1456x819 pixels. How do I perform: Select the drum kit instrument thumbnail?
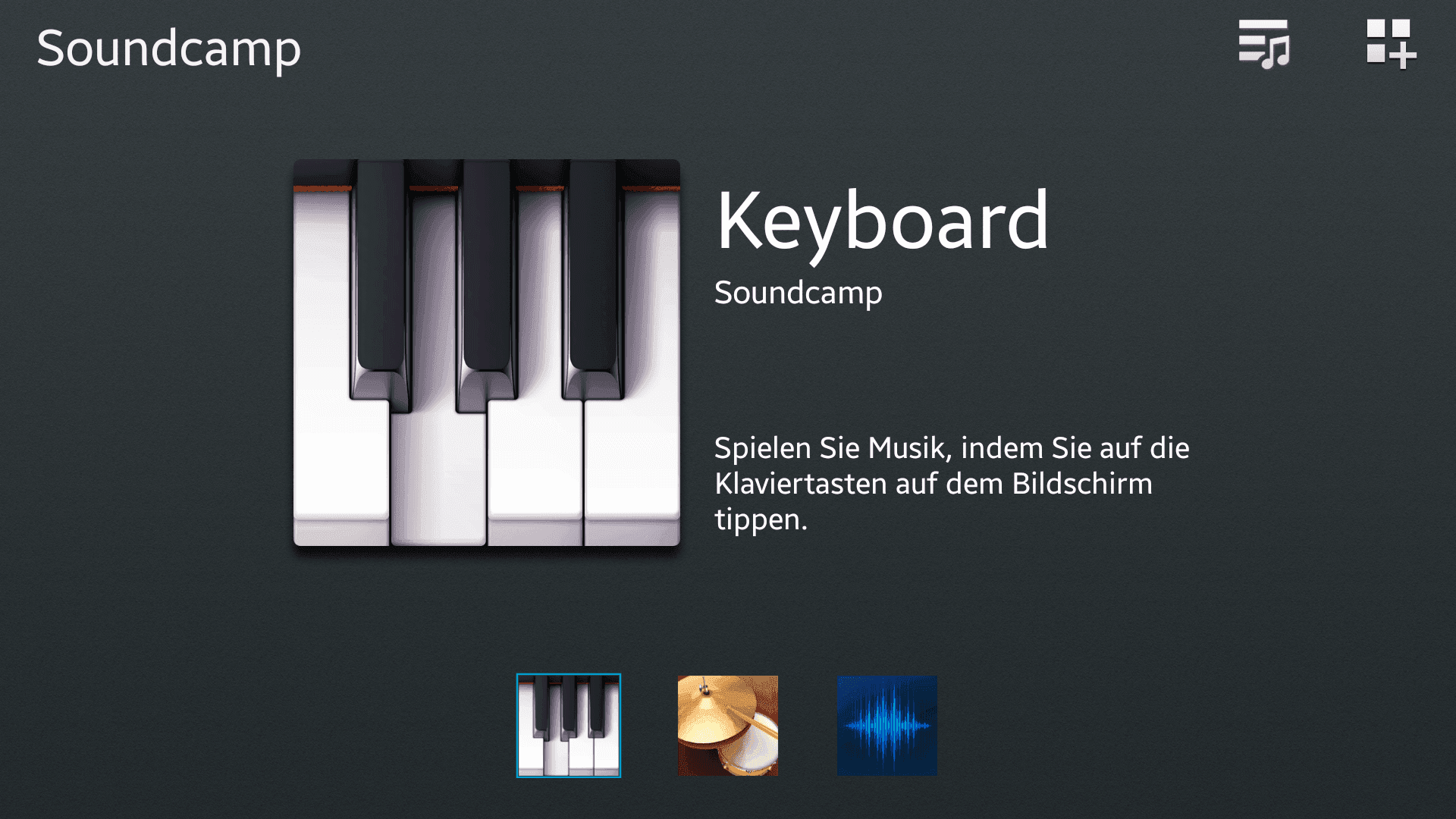tap(728, 726)
